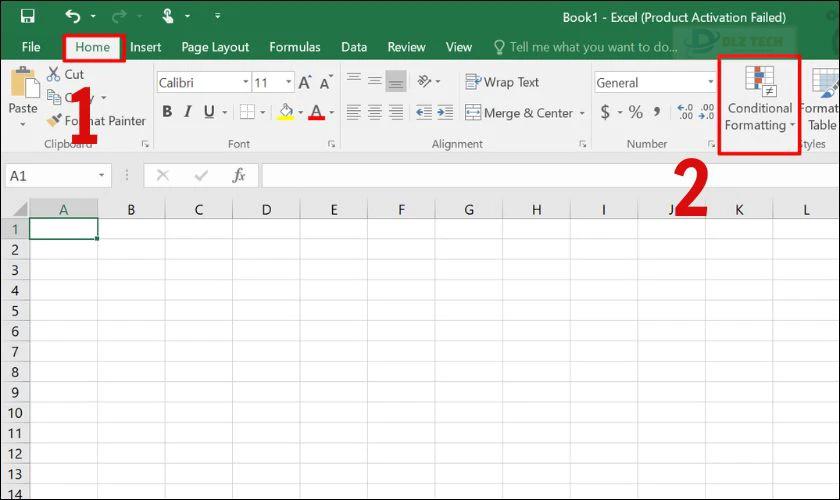Click the Paste clipboard icon

coord(24,82)
